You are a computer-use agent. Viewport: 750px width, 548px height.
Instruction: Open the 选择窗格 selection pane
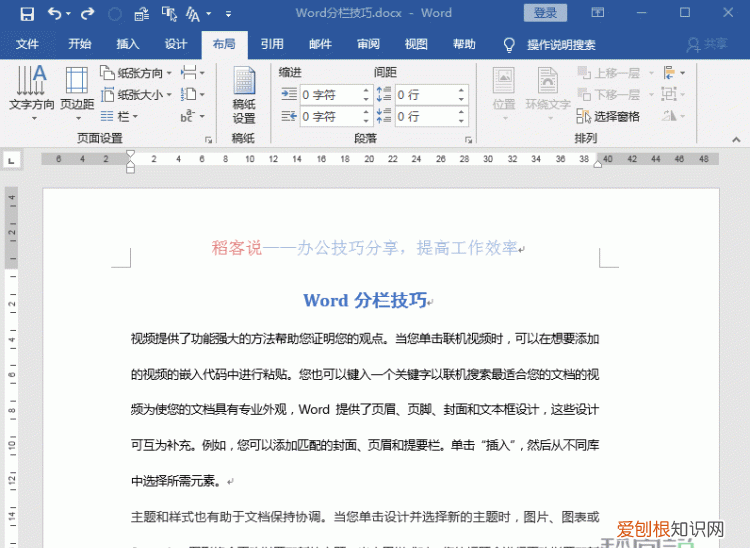pyautogui.click(x=608, y=116)
